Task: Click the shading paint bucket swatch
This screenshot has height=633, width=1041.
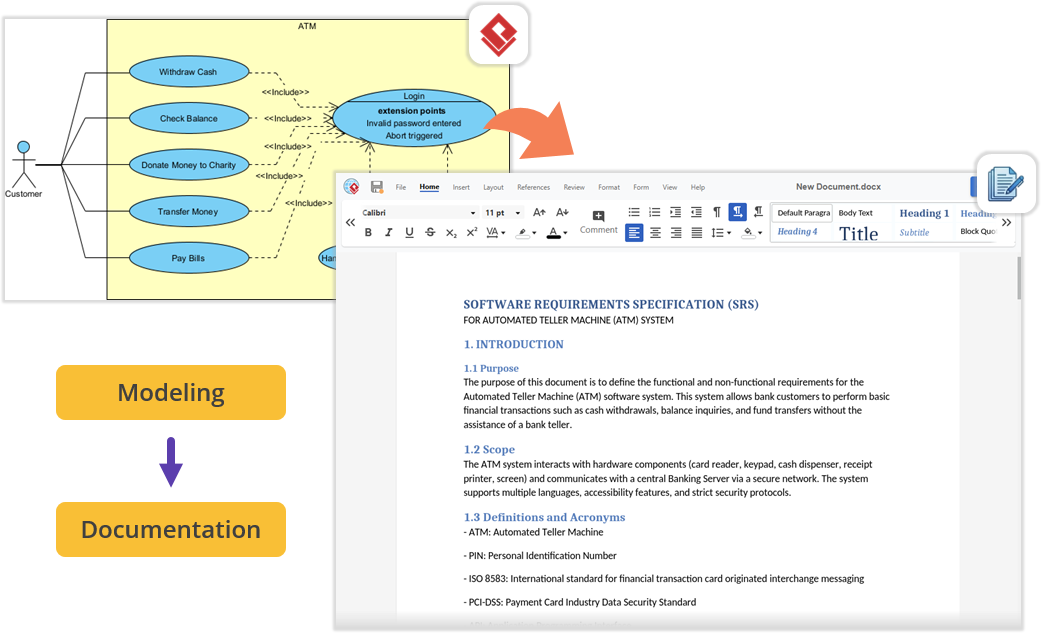Action: tap(749, 233)
